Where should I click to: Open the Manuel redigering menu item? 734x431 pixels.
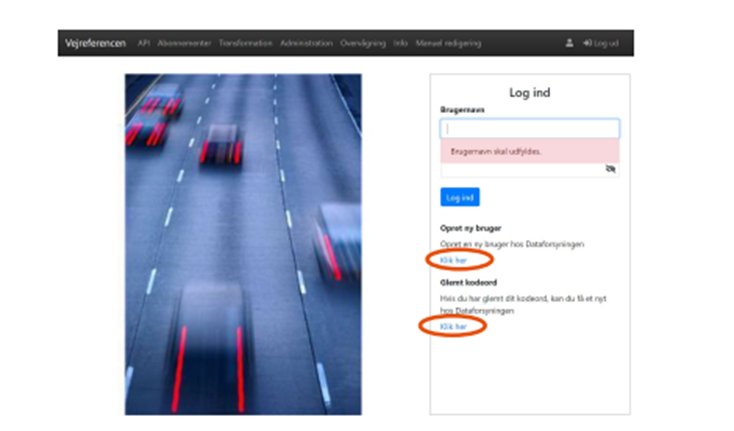click(448, 44)
